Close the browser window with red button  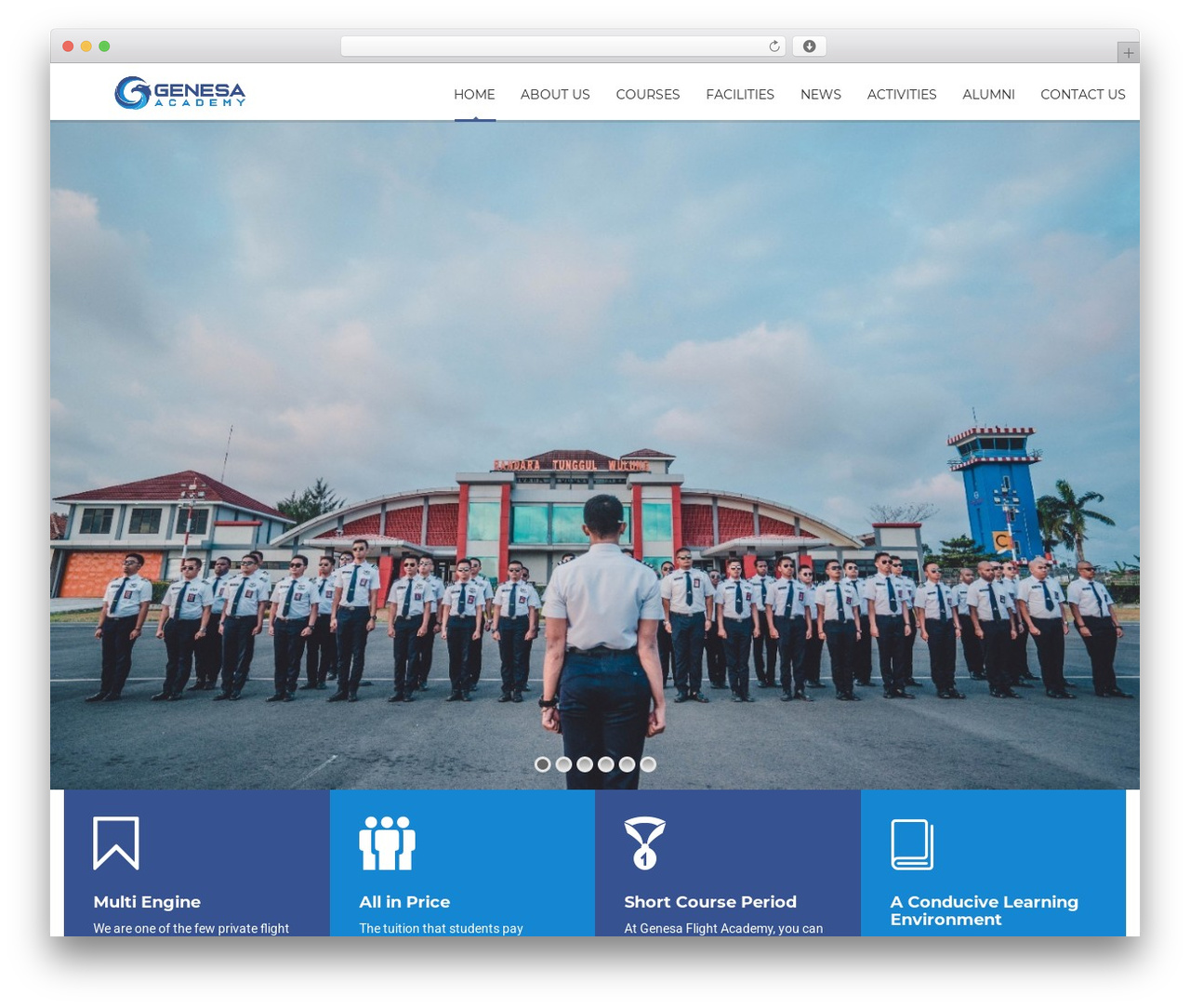[x=68, y=46]
